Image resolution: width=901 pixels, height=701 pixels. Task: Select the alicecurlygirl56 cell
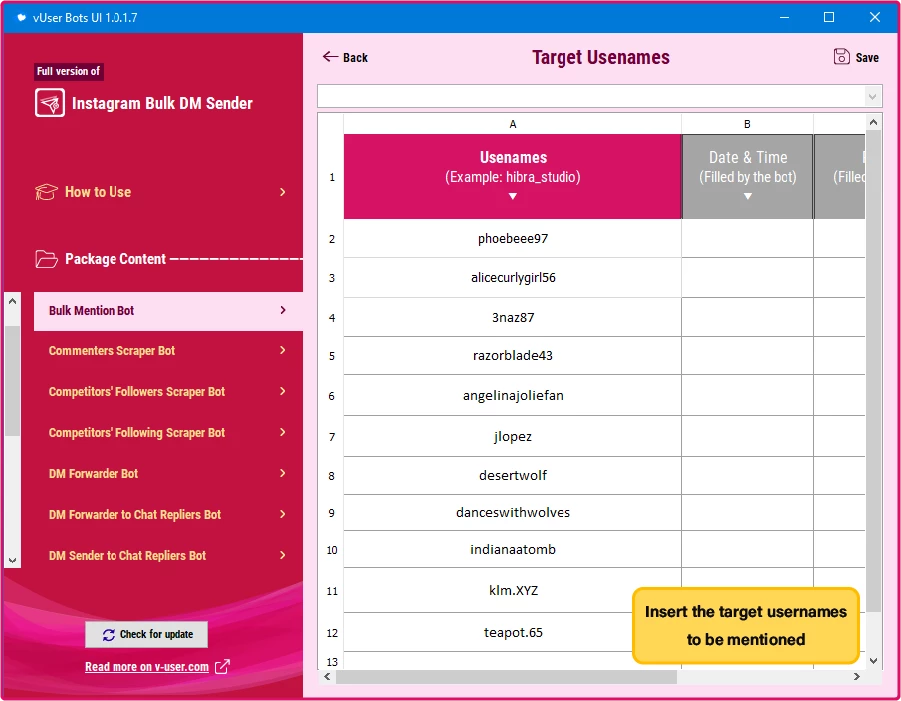pos(513,278)
